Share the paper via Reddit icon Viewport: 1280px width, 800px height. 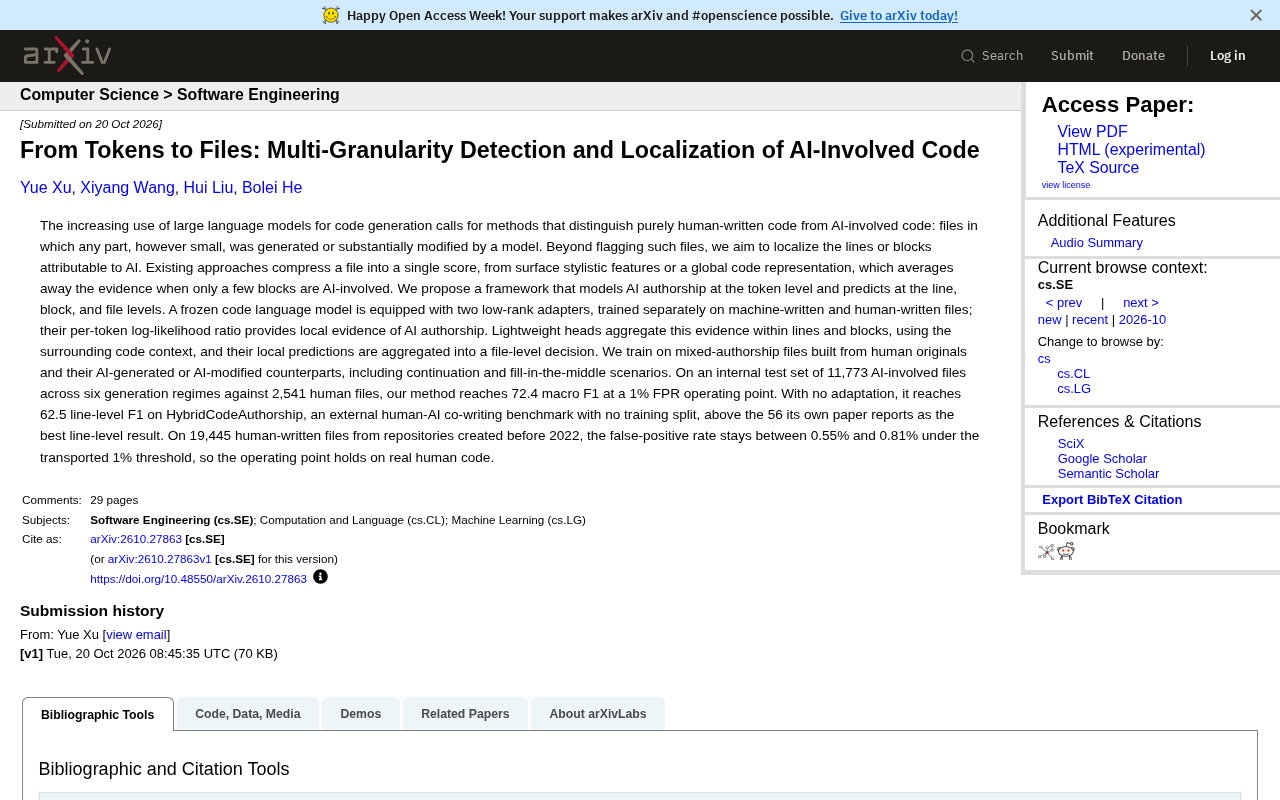(x=1066, y=551)
